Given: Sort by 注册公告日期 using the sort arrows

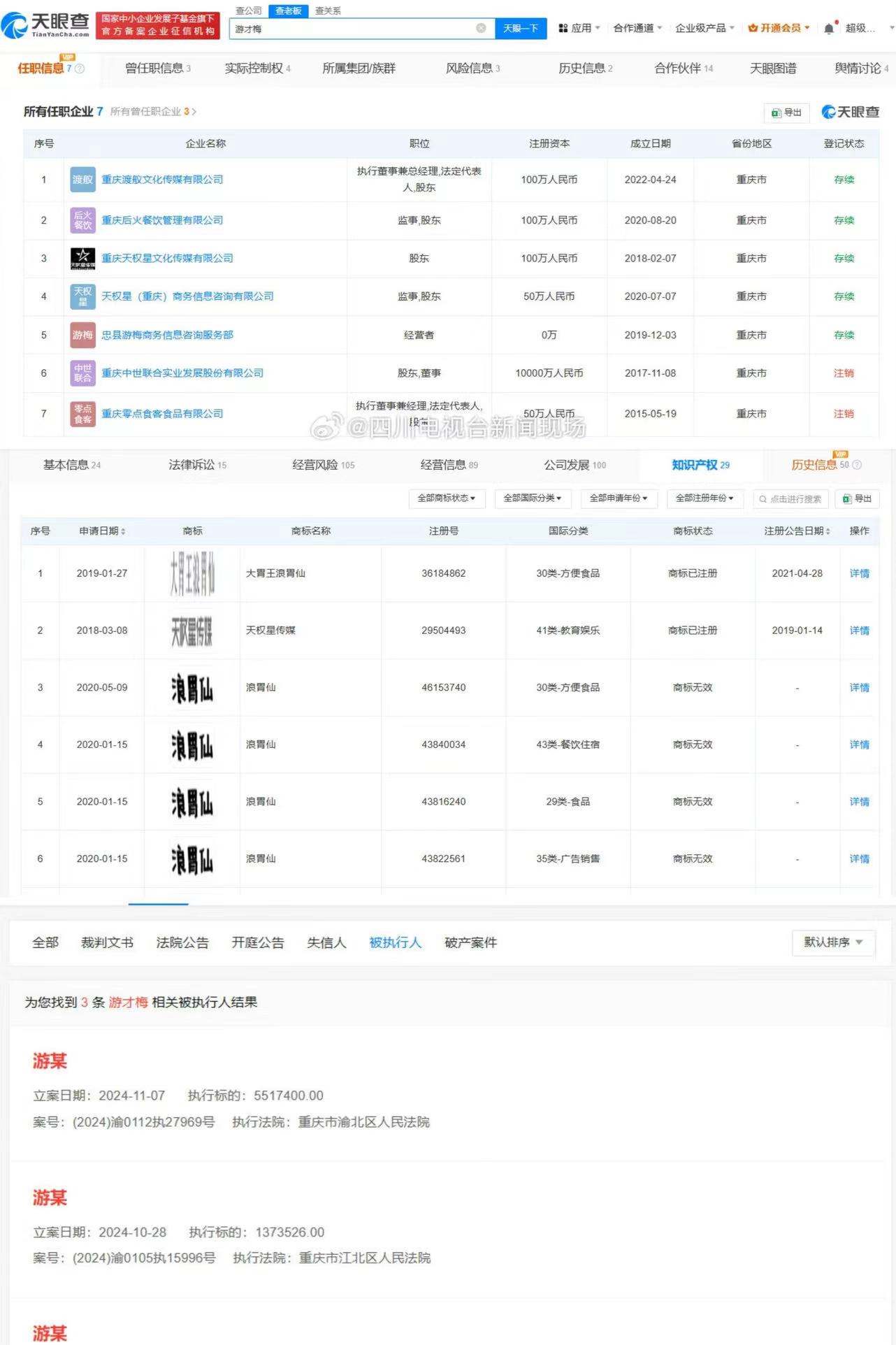Looking at the screenshot, I should pos(828,531).
